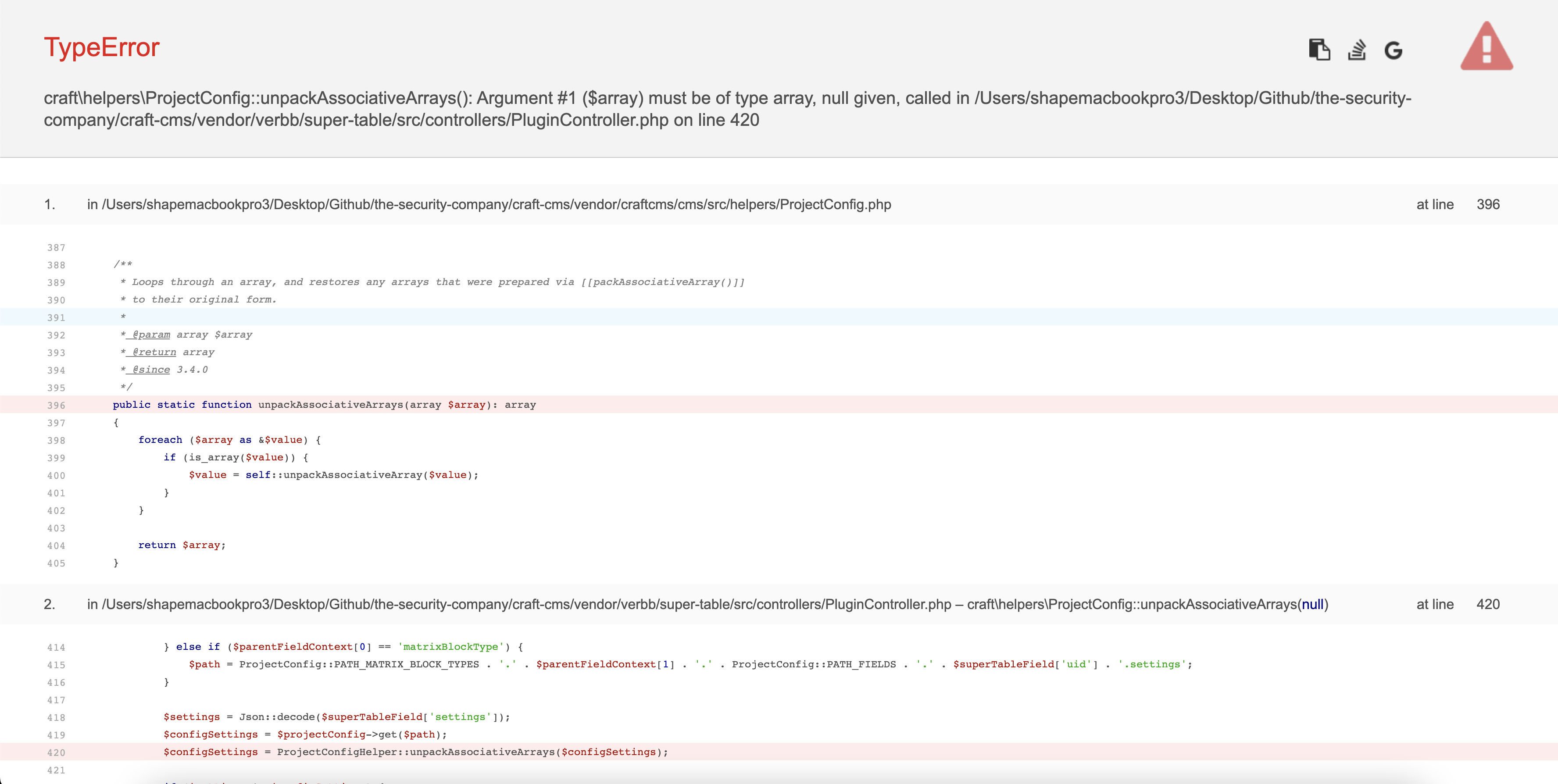Click the frame number '2.' label

pyautogui.click(x=51, y=604)
